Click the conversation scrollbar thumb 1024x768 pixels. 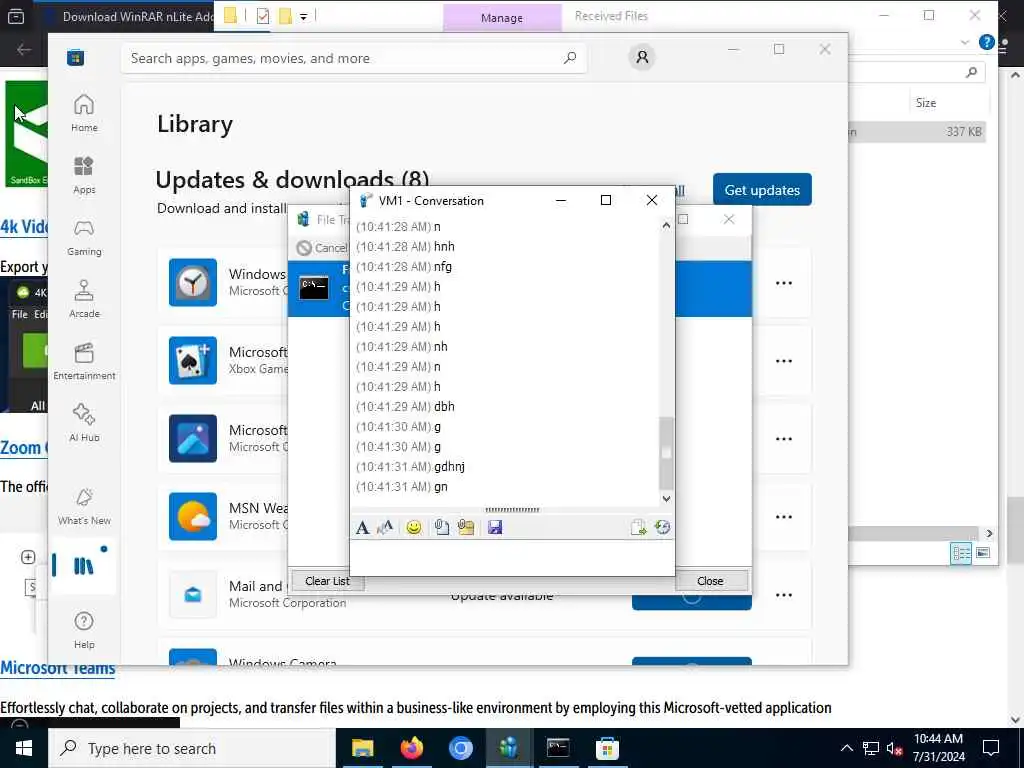(x=666, y=453)
